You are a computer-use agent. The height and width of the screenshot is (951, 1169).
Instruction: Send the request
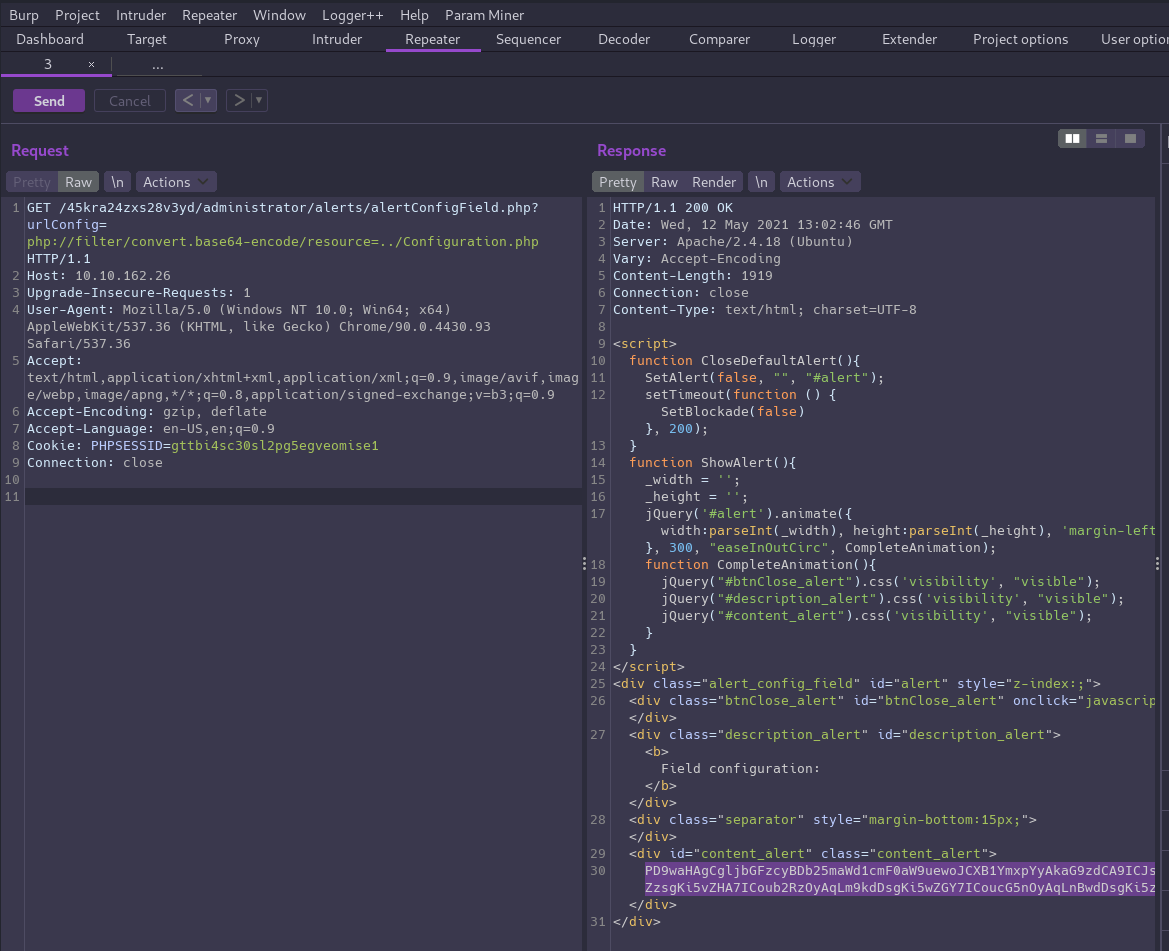(x=49, y=100)
